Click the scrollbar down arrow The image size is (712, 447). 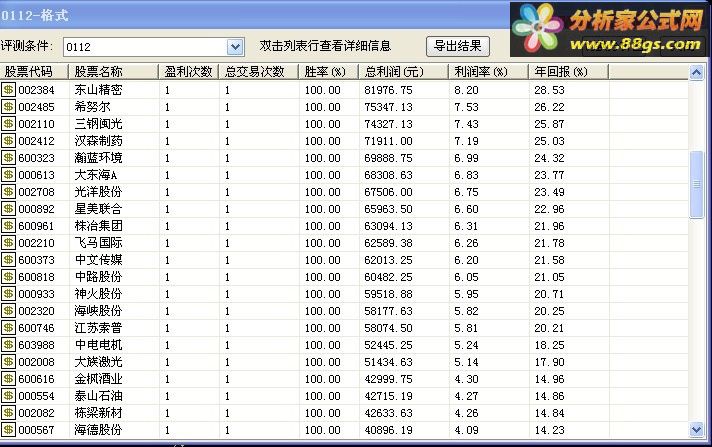pyautogui.click(x=697, y=429)
